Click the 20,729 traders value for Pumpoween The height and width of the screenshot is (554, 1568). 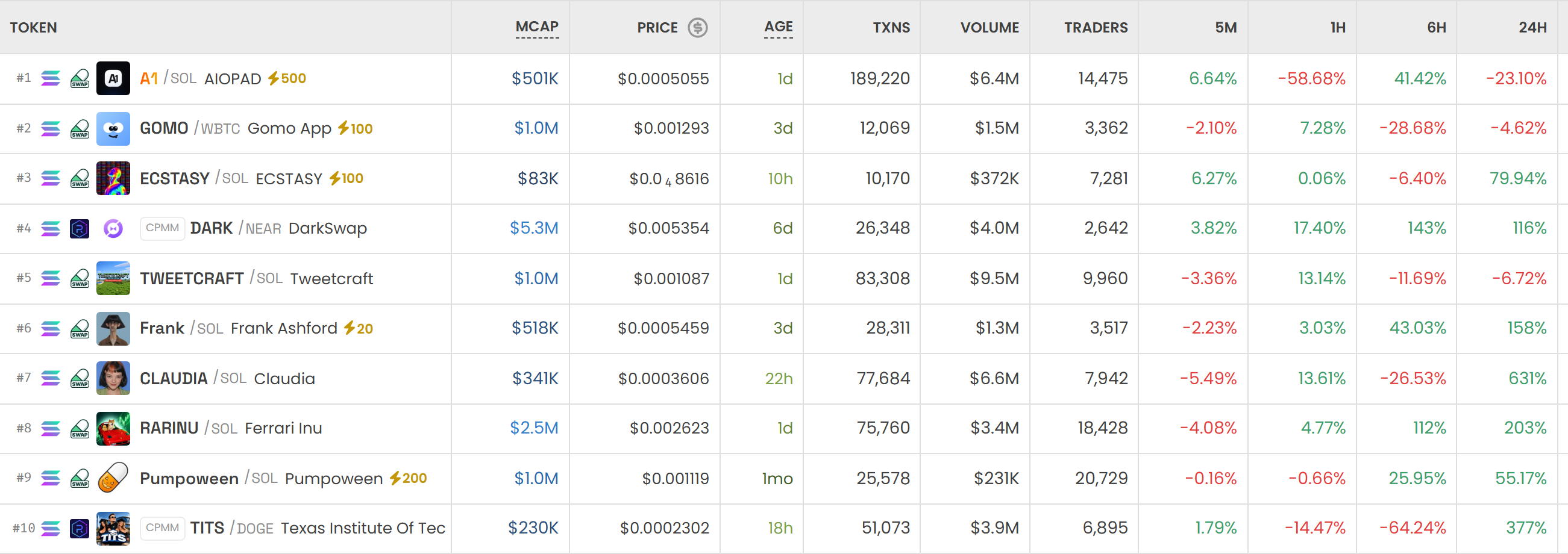point(1101,478)
